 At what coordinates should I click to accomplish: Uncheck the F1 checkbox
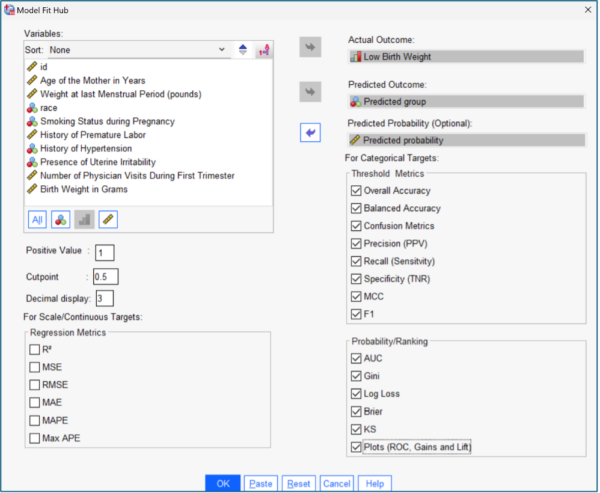[x=356, y=314]
